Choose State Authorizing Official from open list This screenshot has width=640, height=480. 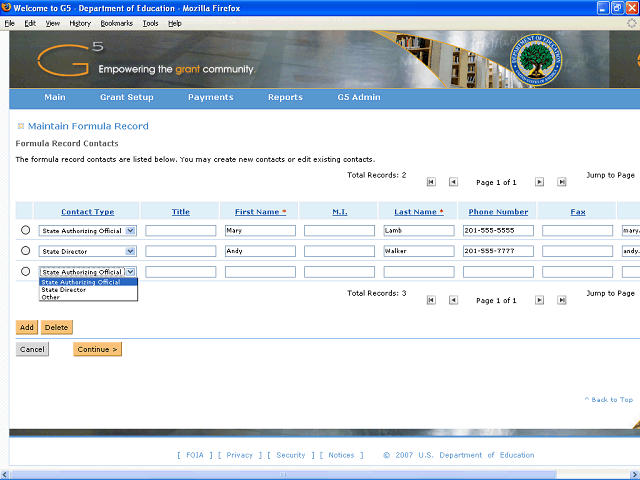pos(88,282)
